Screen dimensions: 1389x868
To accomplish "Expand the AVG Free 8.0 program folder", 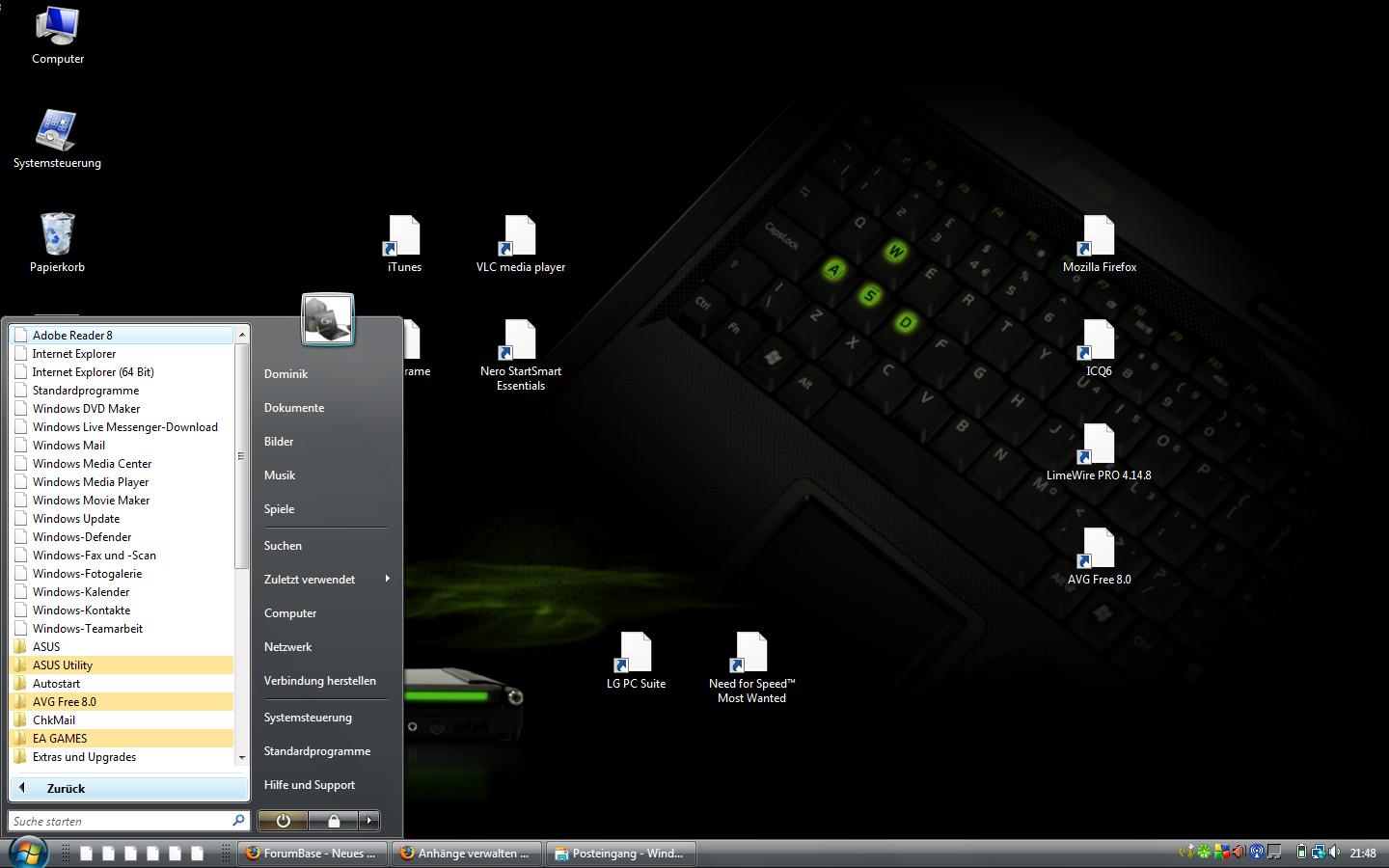I will click(x=122, y=702).
